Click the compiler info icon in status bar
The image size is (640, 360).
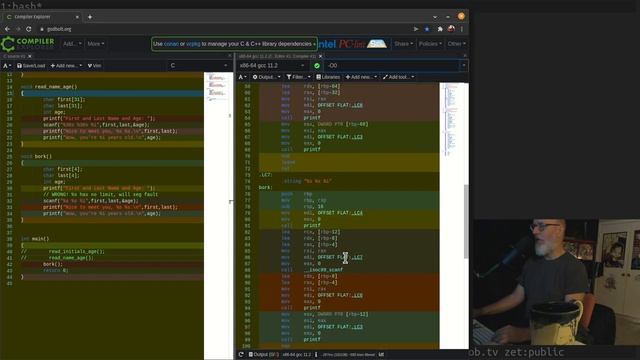pyautogui.click(x=316, y=355)
